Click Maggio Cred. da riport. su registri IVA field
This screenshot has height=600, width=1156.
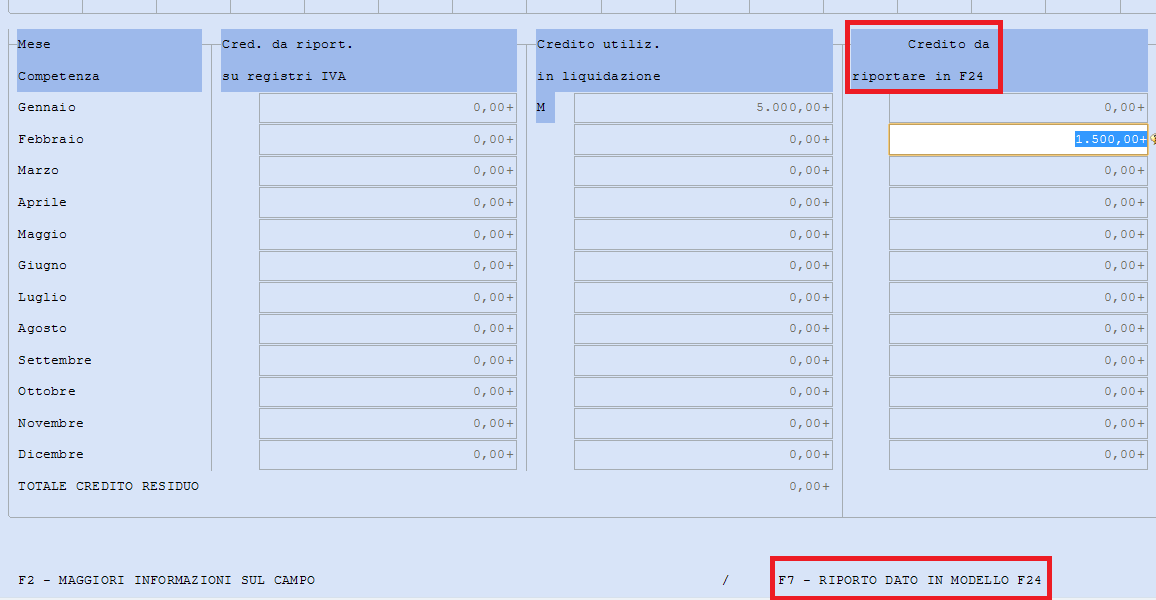(x=388, y=234)
